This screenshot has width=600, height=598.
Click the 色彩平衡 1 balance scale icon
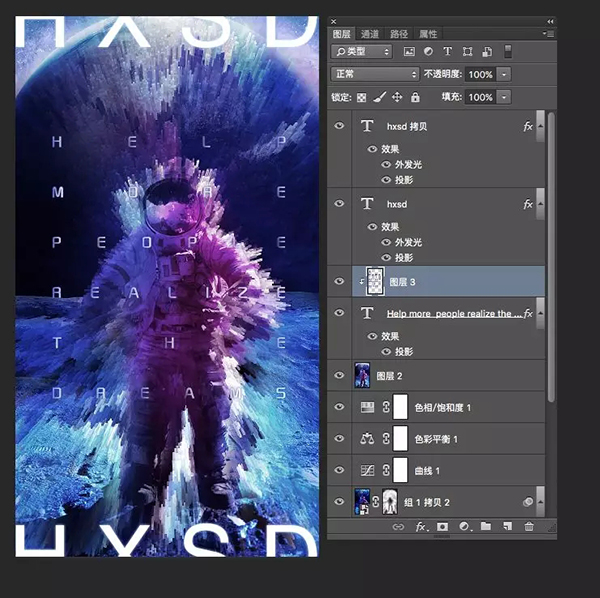(x=367, y=438)
